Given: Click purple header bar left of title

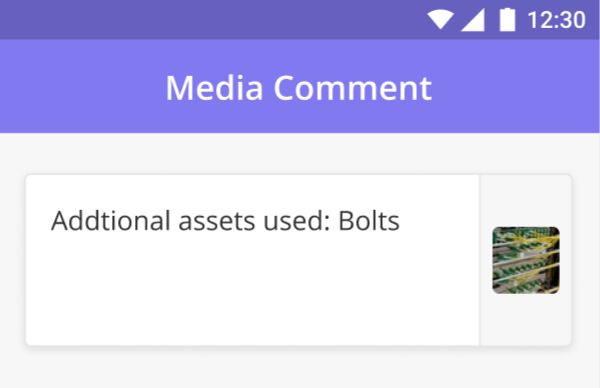Looking at the screenshot, I should [82, 86].
